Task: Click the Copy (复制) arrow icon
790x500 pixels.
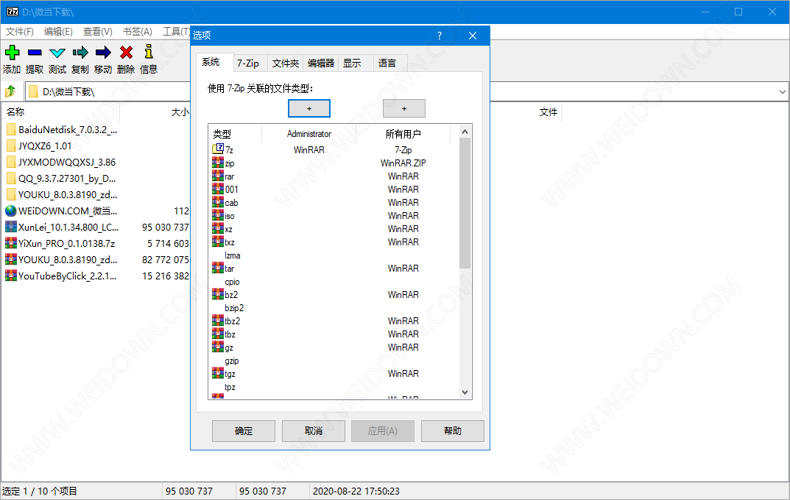Action: click(x=80, y=52)
